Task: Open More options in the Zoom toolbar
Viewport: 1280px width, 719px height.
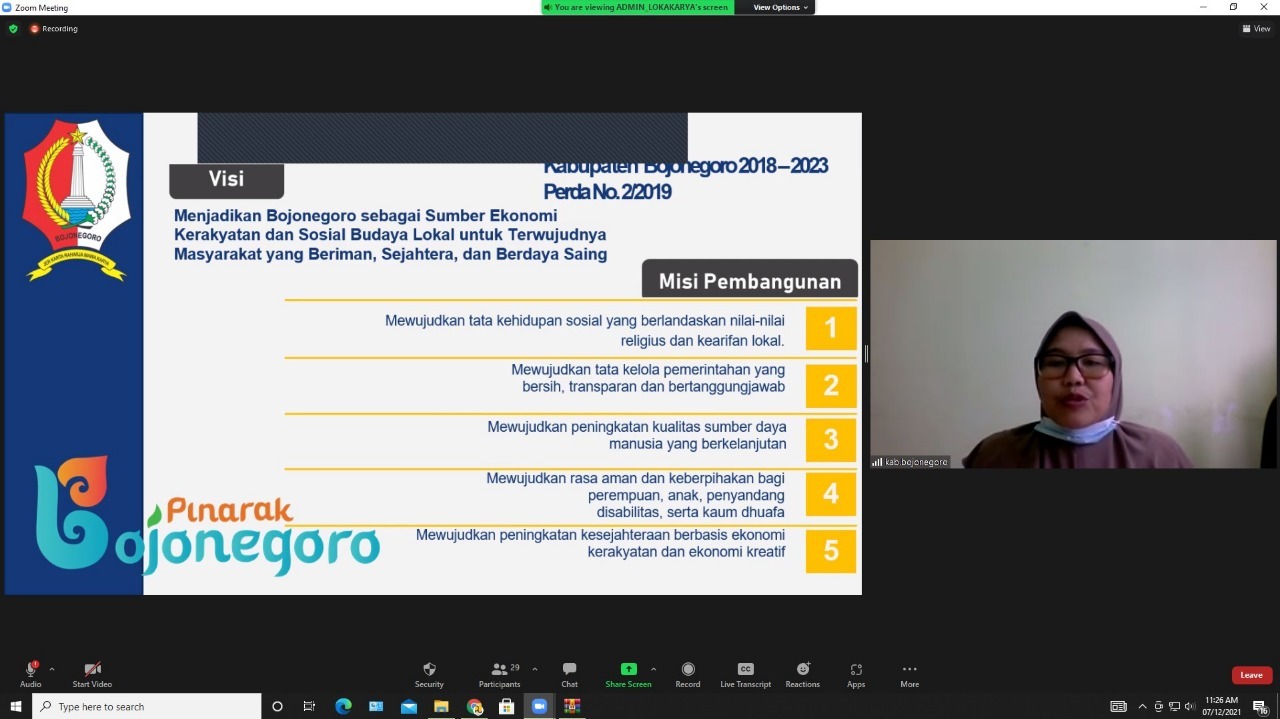Action: tap(909, 672)
